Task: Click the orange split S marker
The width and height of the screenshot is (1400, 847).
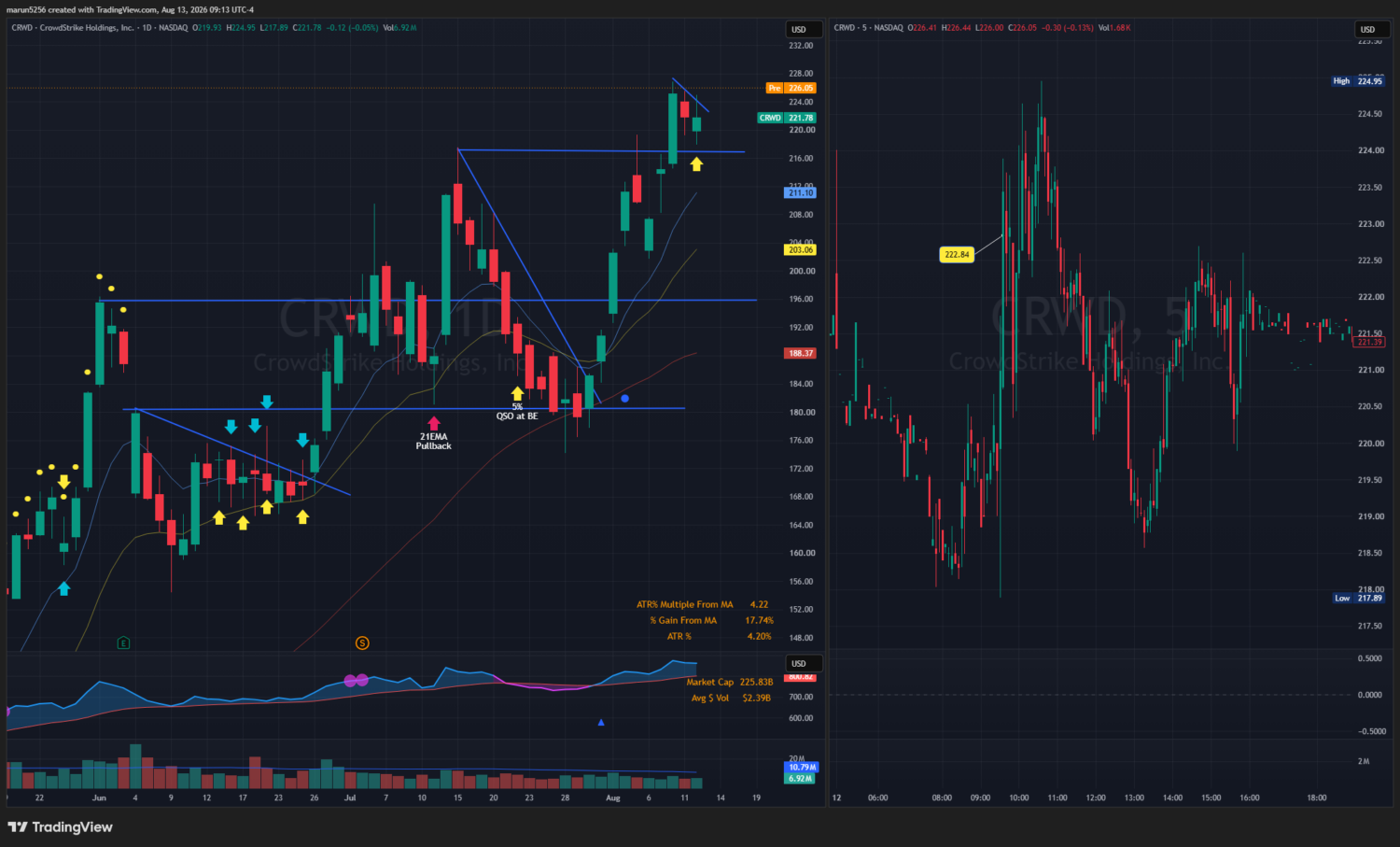Action: point(362,642)
